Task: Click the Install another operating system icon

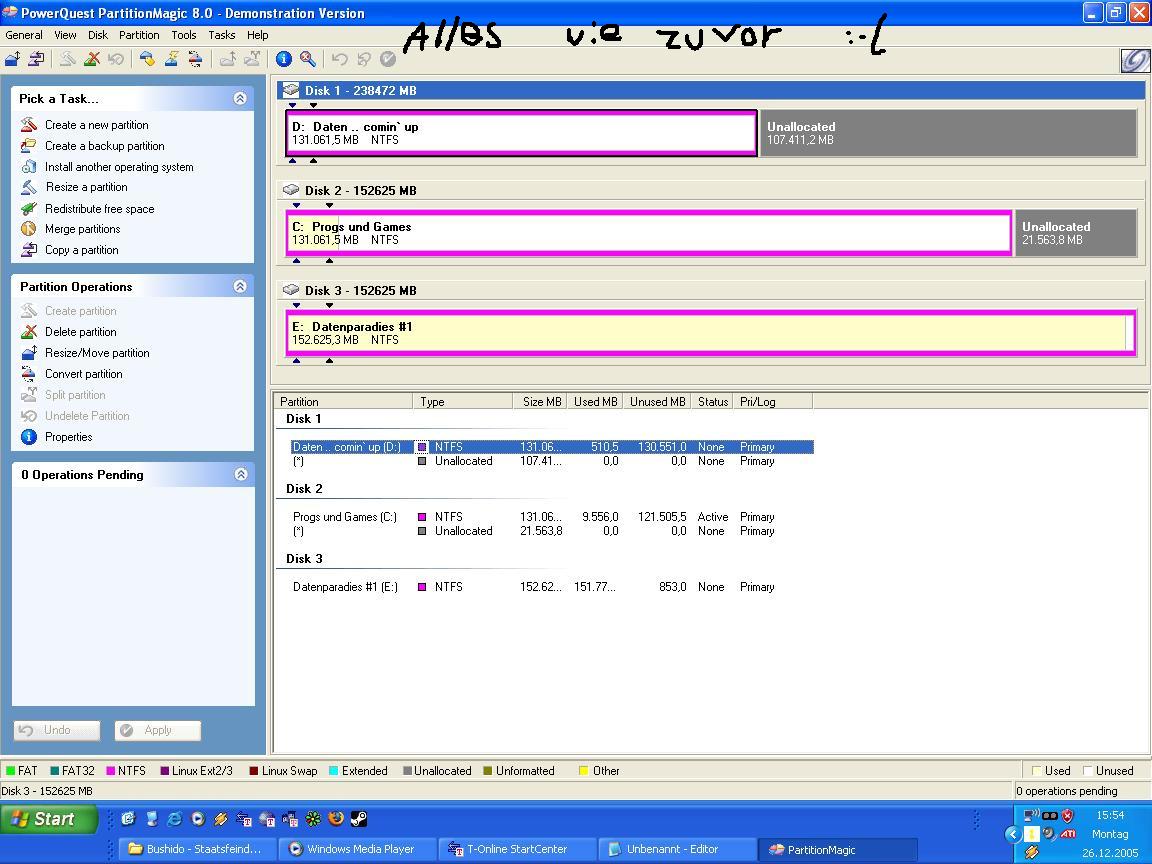Action: (29, 167)
